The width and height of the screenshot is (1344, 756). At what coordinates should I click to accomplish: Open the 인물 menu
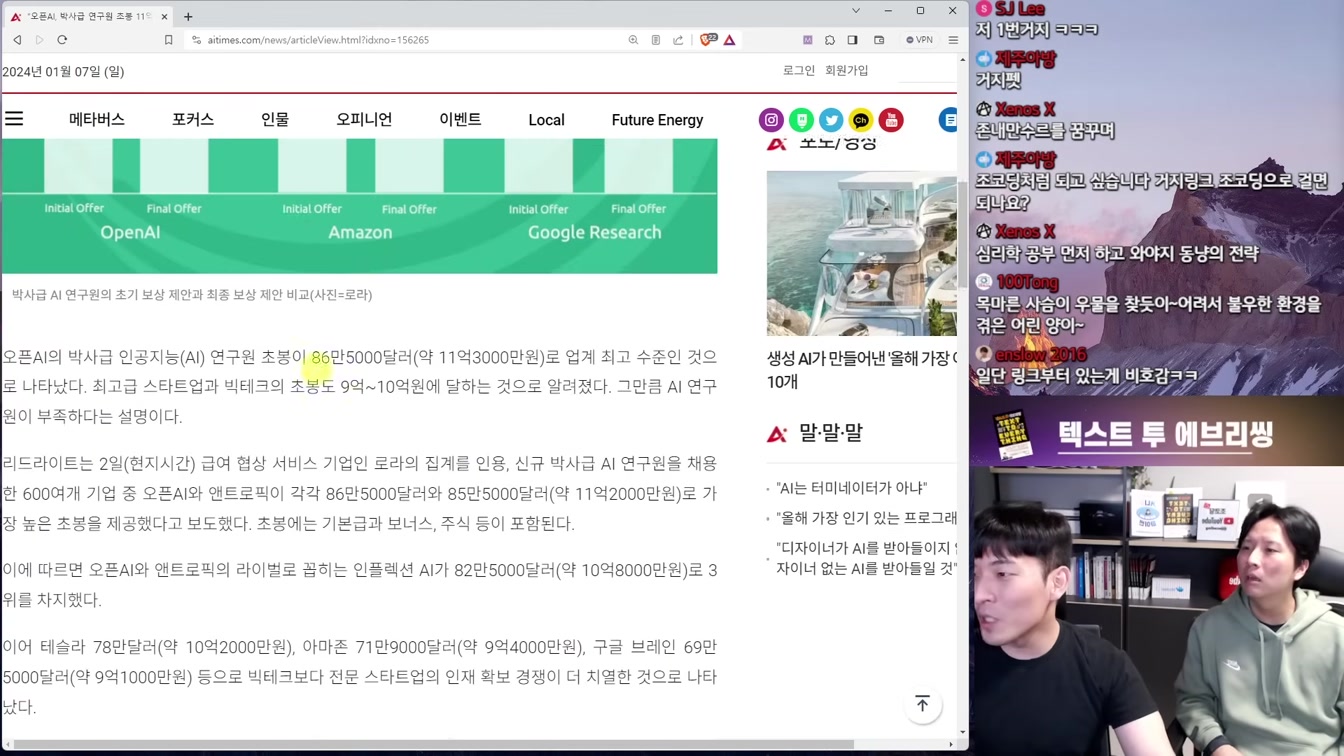click(275, 119)
